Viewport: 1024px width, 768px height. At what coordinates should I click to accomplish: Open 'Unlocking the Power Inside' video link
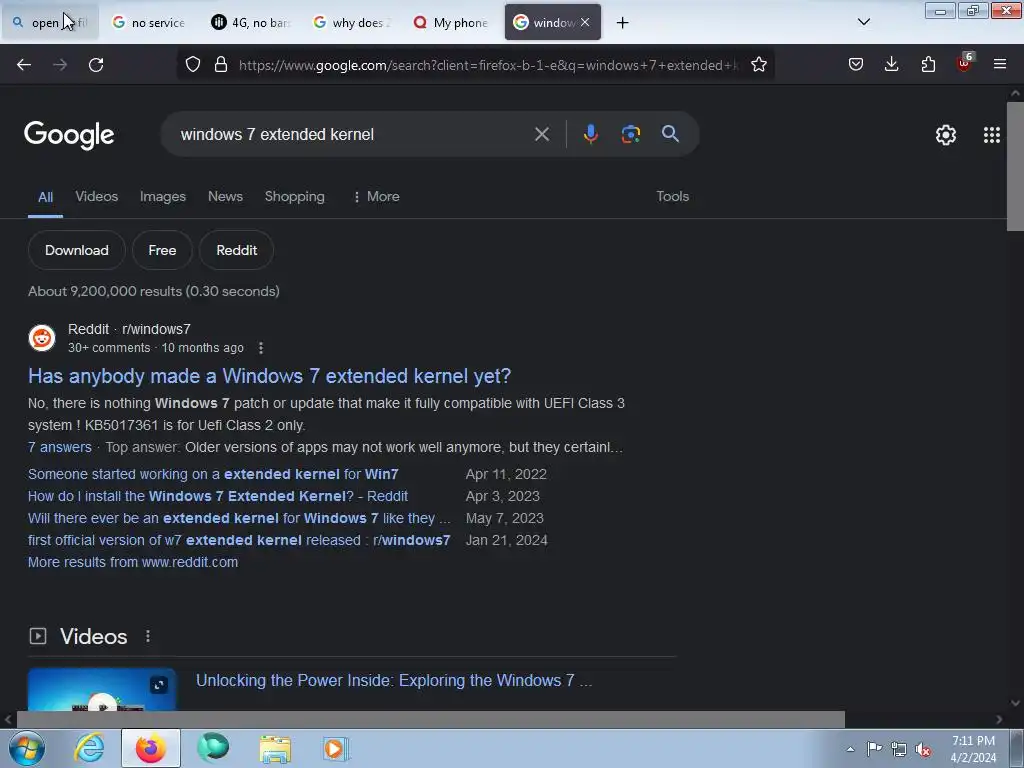[x=394, y=680]
